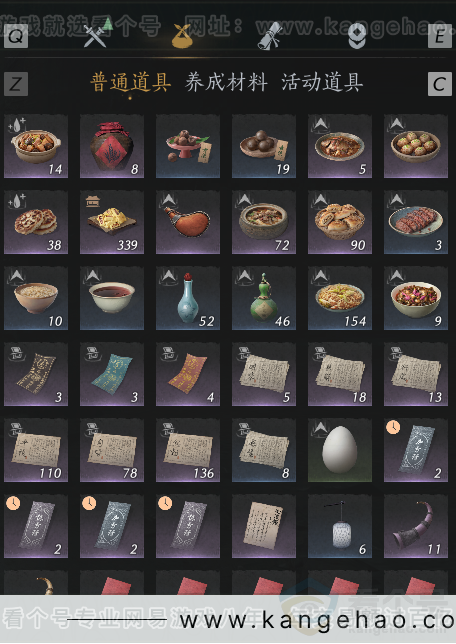Screen dimensions: 456x644
Task: Select the 普通道具 tab
Action: (130, 83)
